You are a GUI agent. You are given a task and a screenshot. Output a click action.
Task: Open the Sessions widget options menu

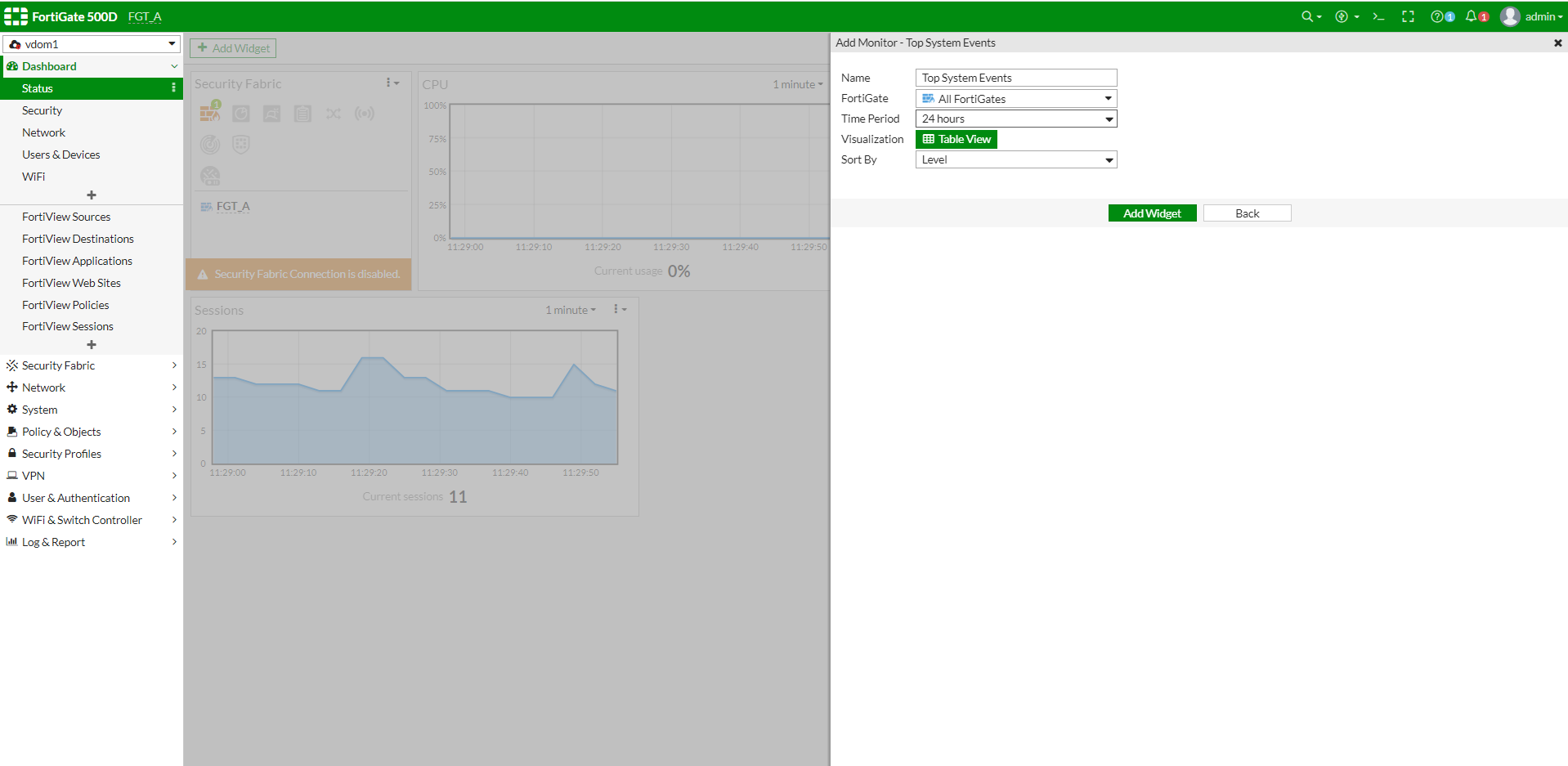[620, 310]
